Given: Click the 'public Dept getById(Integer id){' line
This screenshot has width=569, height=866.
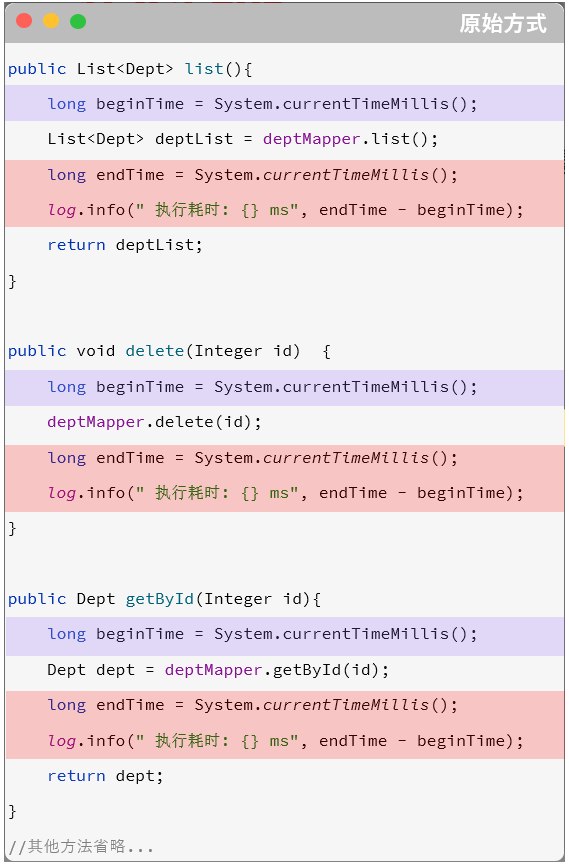Looking at the screenshot, I should (x=165, y=599).
